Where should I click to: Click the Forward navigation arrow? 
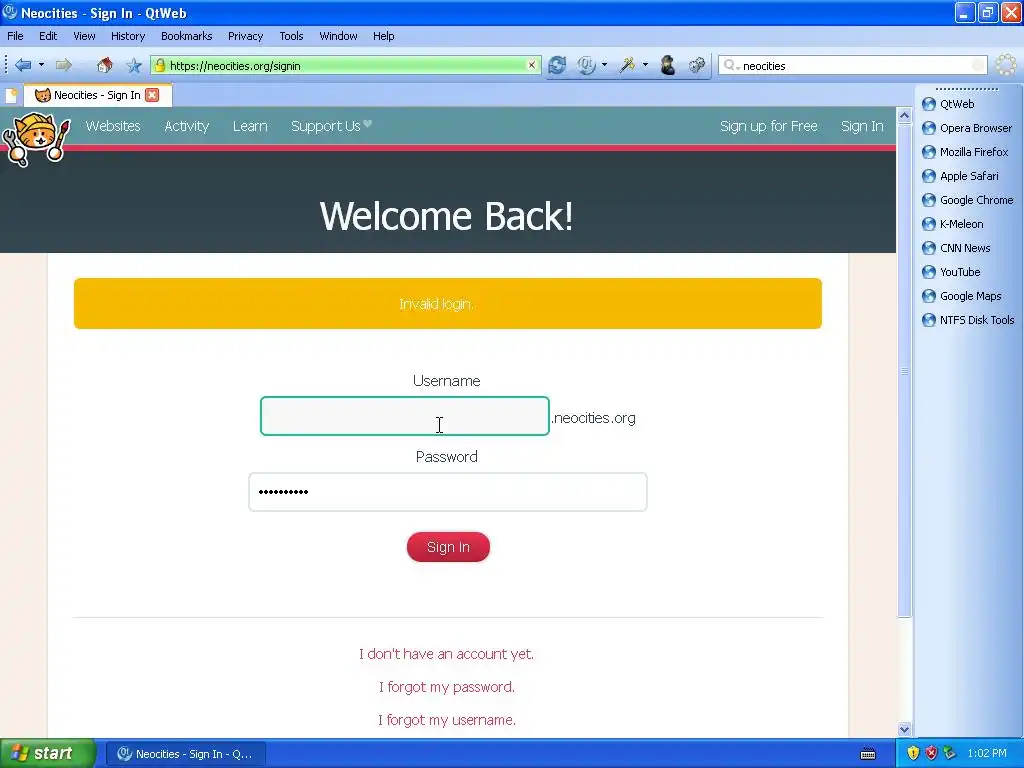(64, 65)
